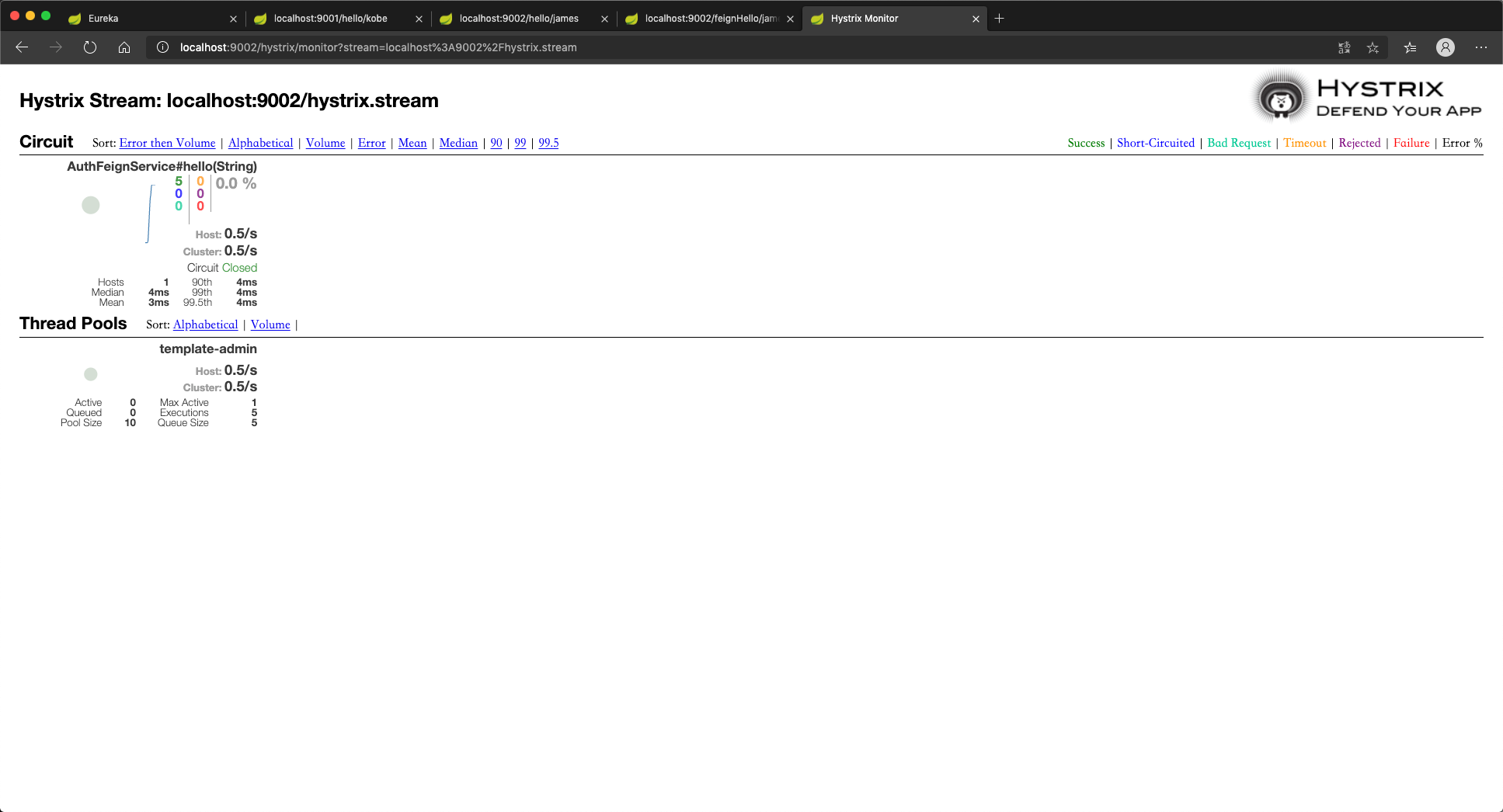Click the Success legend label
The height and width of the screenshot is (812, 1503).
tap(1086, 143)
